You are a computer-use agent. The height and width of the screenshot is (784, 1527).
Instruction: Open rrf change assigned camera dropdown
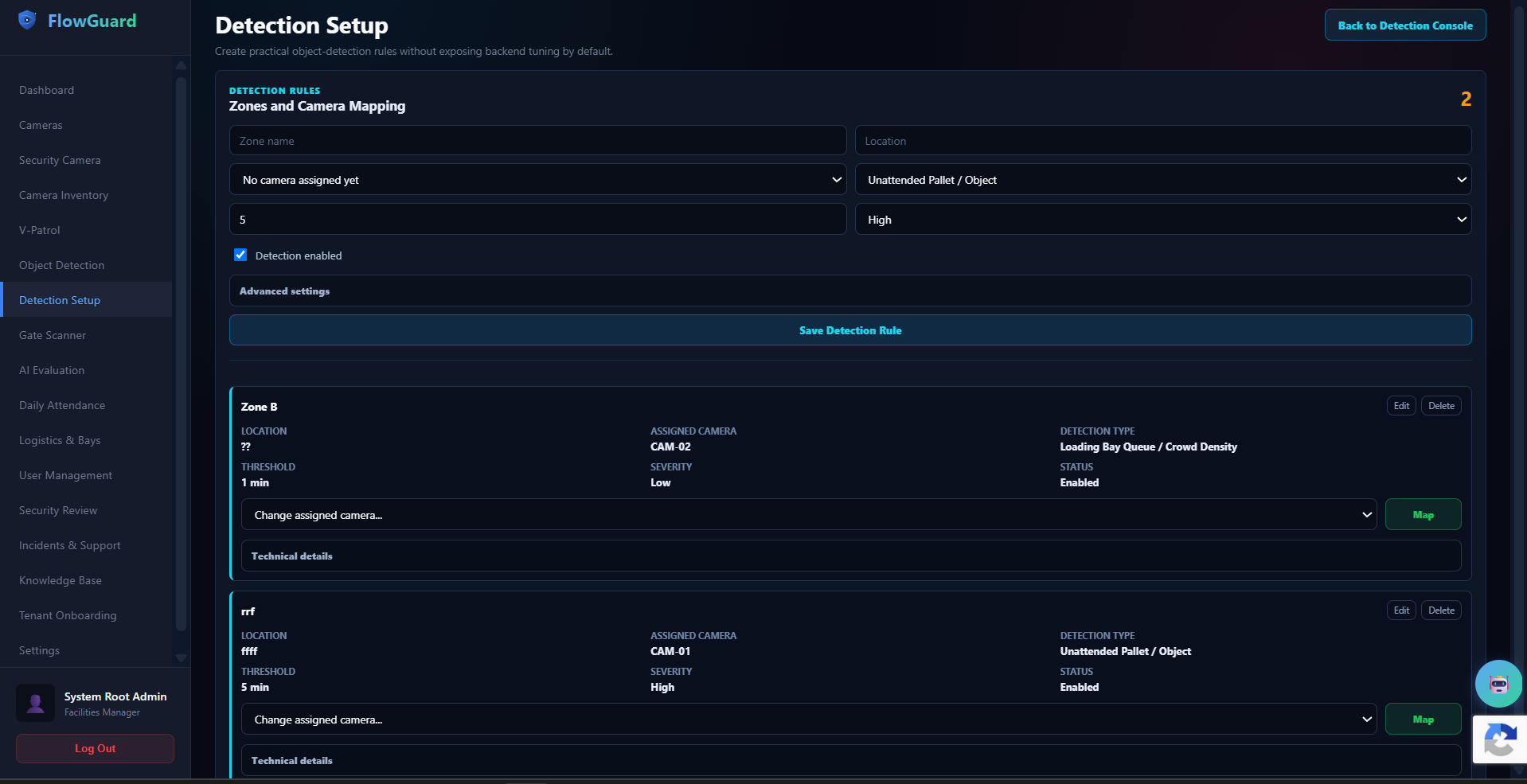pyautogui.click(x=809, y=720)
